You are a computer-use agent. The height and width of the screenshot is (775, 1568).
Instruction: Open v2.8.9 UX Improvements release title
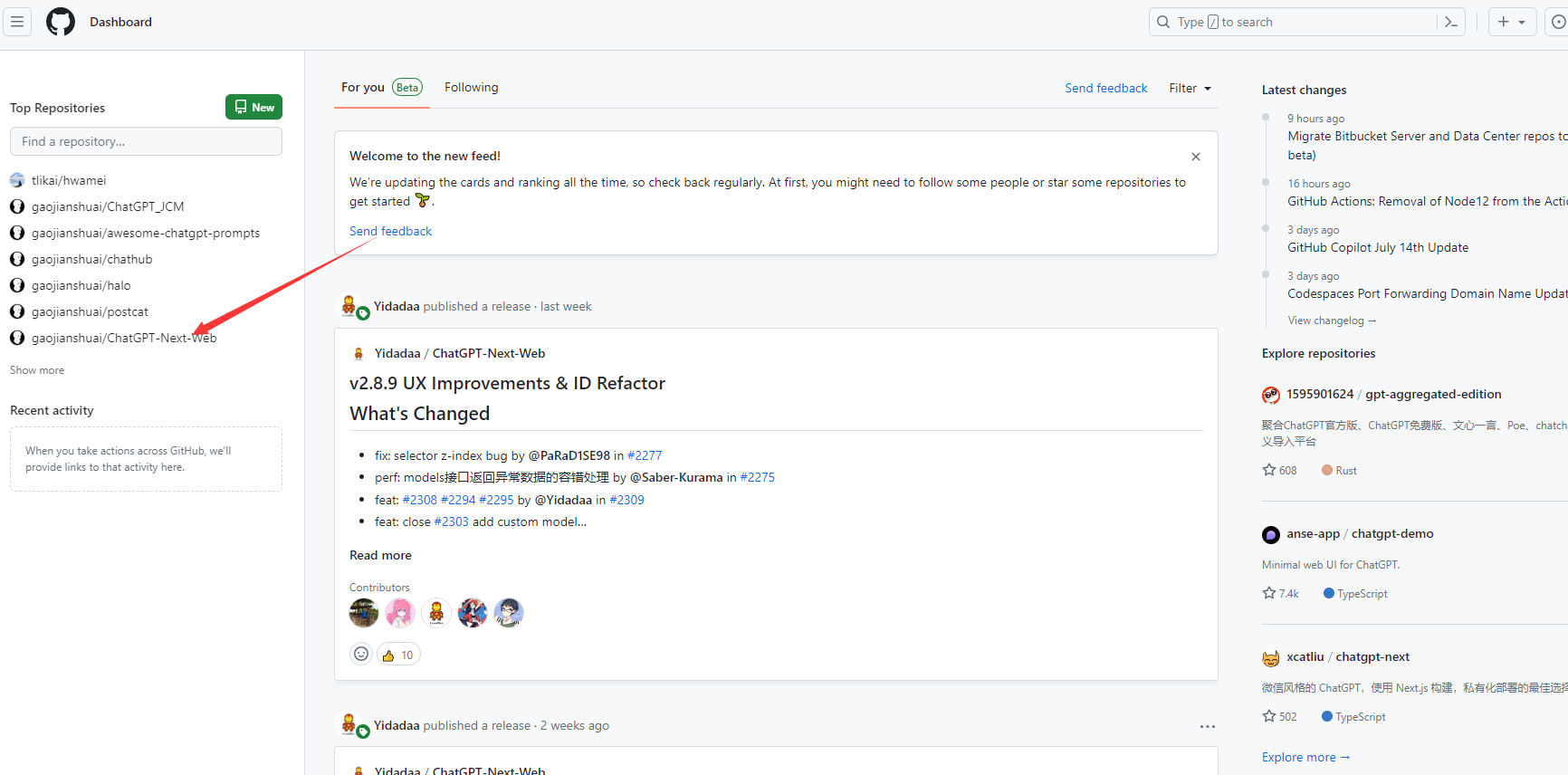507,383
